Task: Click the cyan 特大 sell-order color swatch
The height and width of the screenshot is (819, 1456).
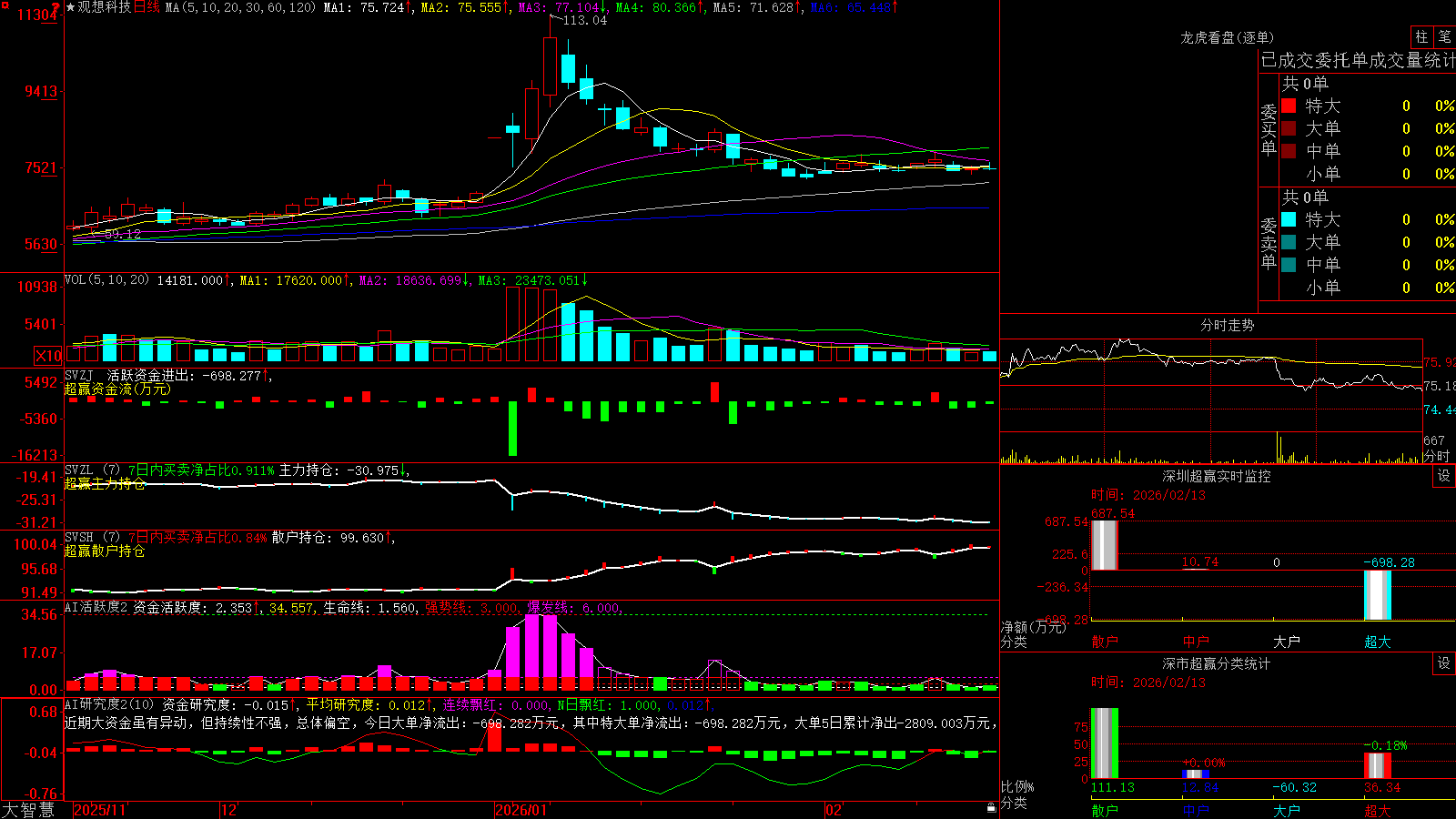Action: click(x=1289, y=219)
